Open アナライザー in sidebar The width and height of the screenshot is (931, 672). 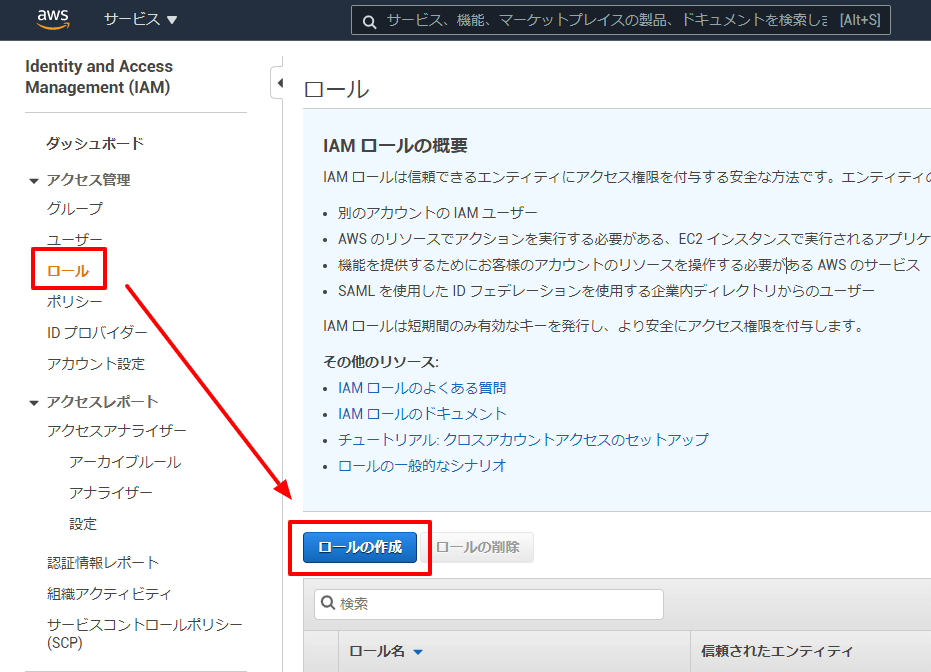point(110,493)
